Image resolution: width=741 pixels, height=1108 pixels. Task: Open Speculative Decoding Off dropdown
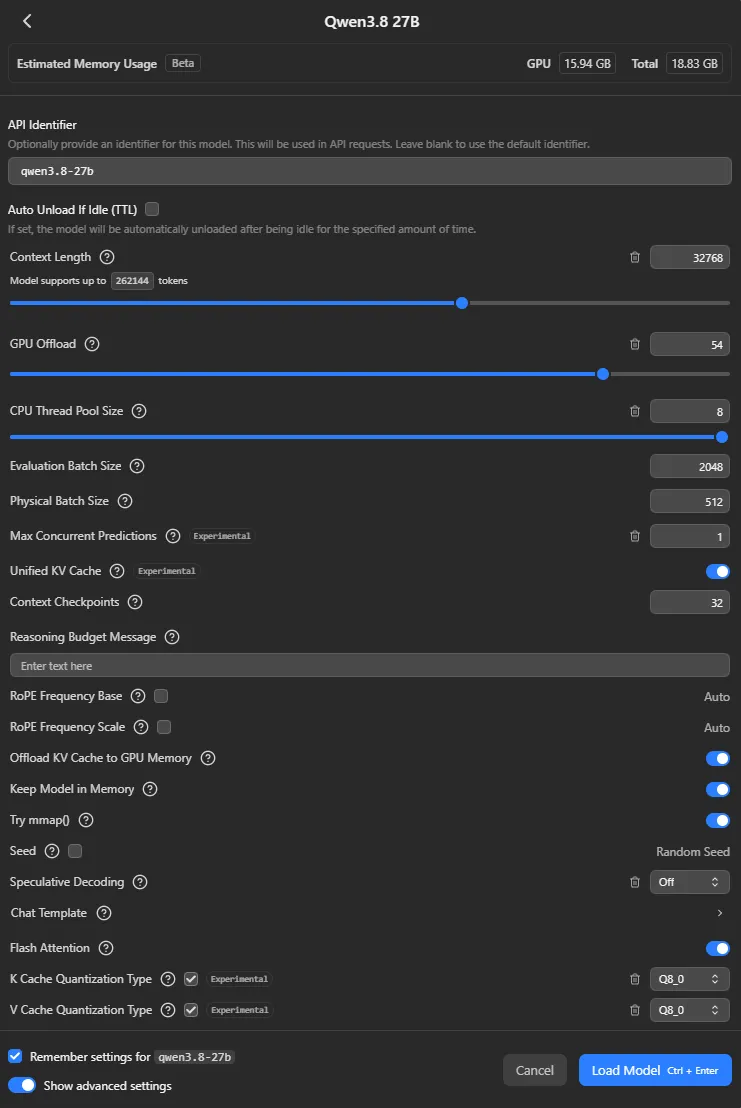click(689, 883)
